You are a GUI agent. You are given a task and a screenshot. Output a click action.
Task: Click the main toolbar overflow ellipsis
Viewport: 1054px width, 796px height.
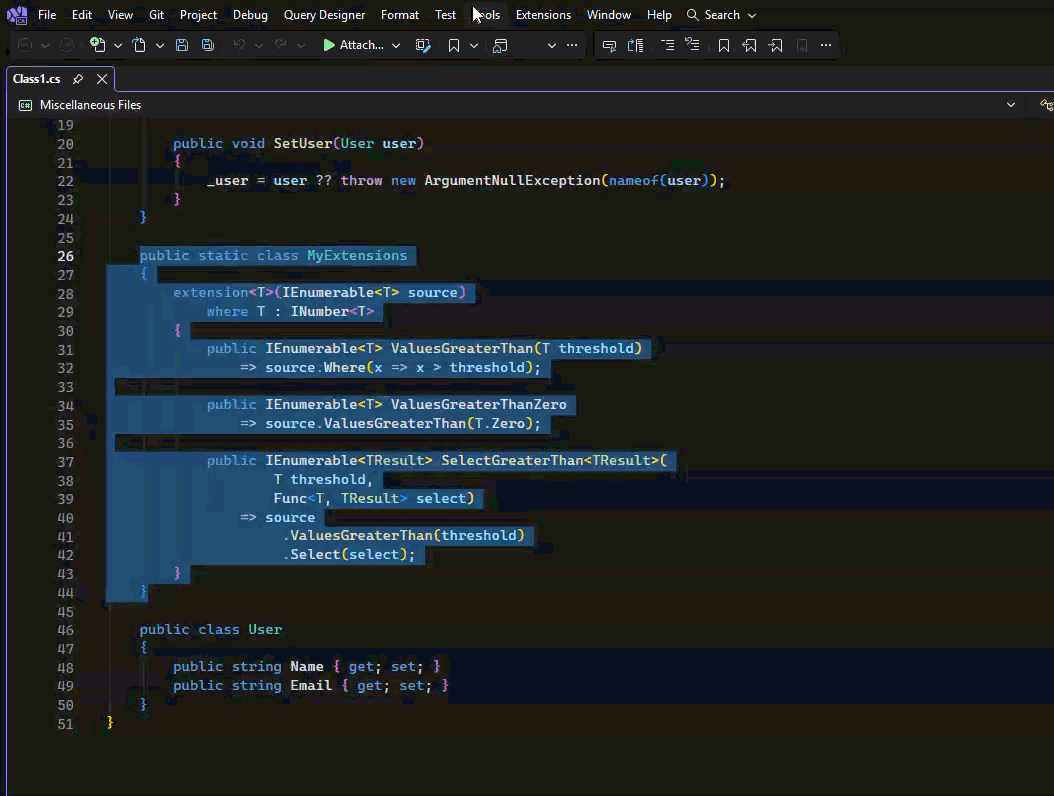pos(572,45)
